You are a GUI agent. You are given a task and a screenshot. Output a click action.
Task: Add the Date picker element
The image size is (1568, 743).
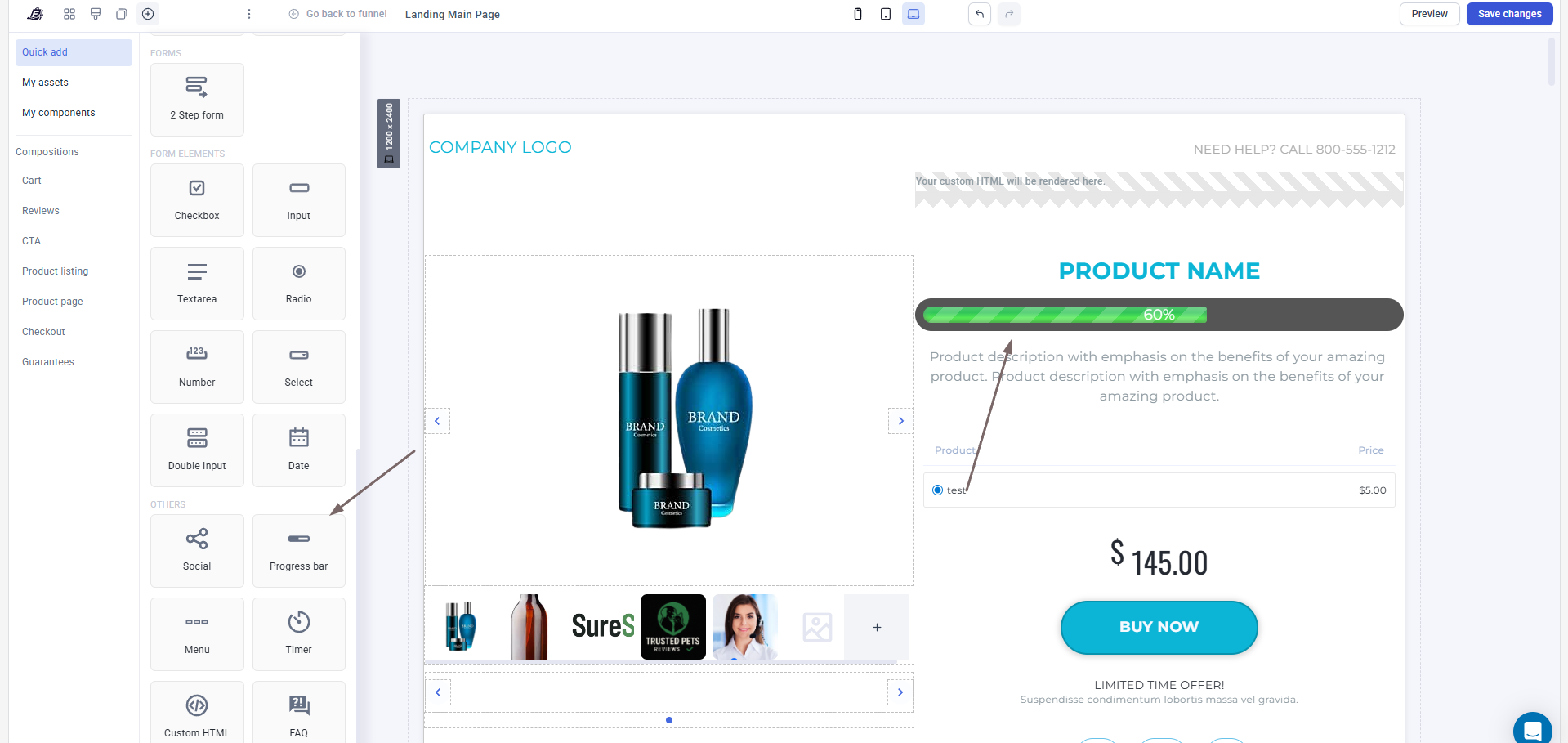coord(298,450)
